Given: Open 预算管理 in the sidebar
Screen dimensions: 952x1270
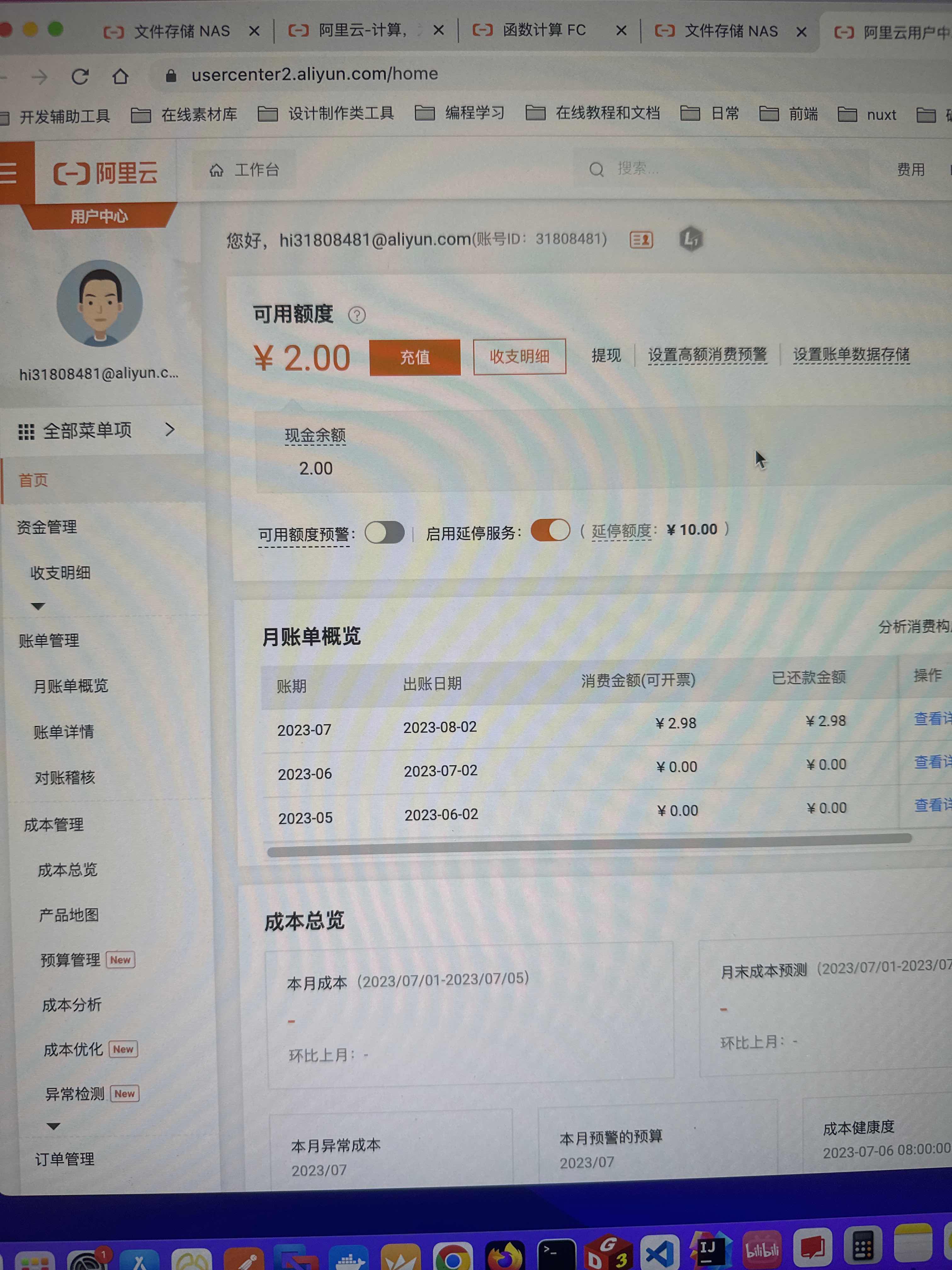Looking at the screenshot, I should click(71, 960).
